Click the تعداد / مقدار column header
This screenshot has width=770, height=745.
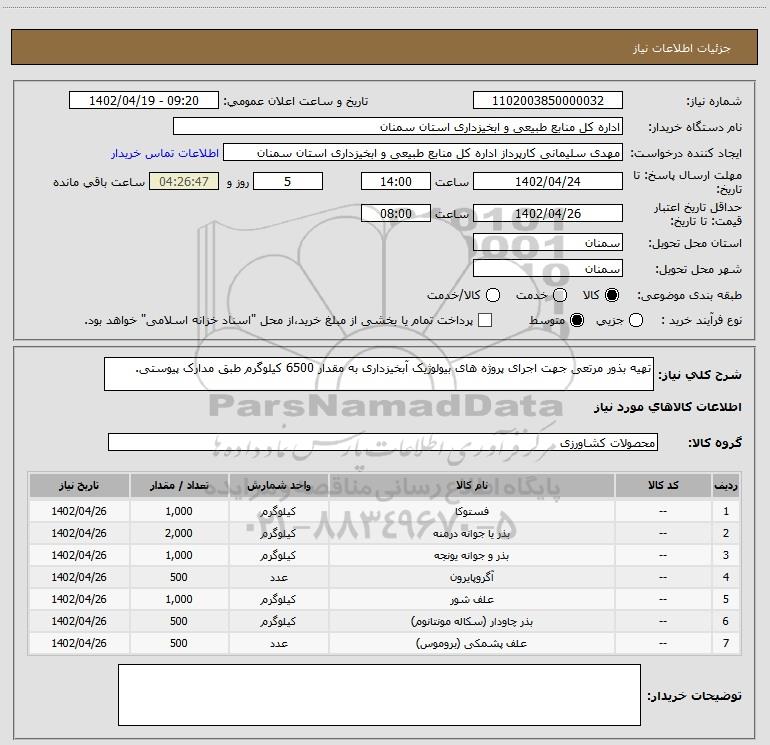point(179,485)
